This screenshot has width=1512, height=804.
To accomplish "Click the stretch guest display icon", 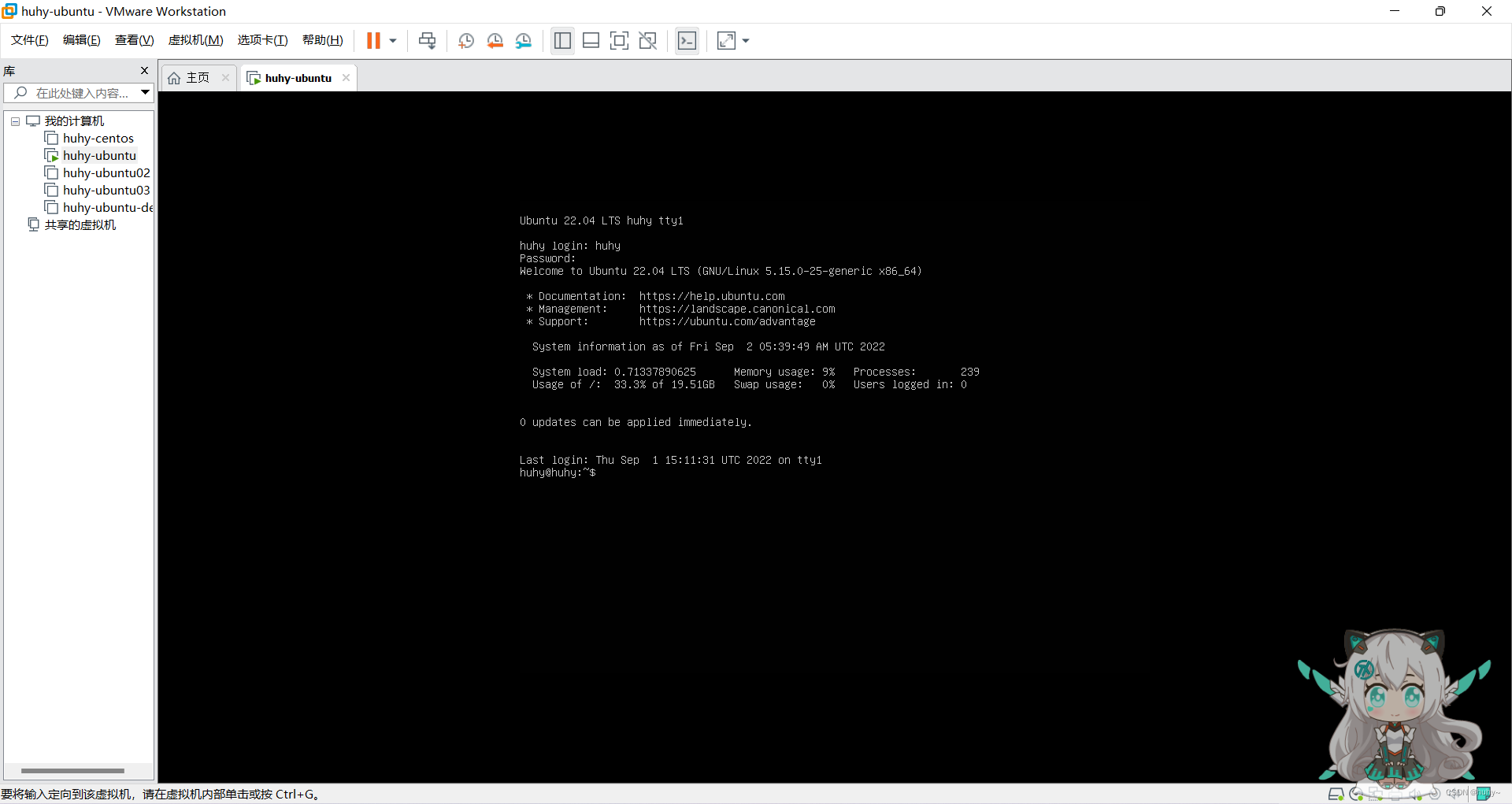I will (726, 41).
